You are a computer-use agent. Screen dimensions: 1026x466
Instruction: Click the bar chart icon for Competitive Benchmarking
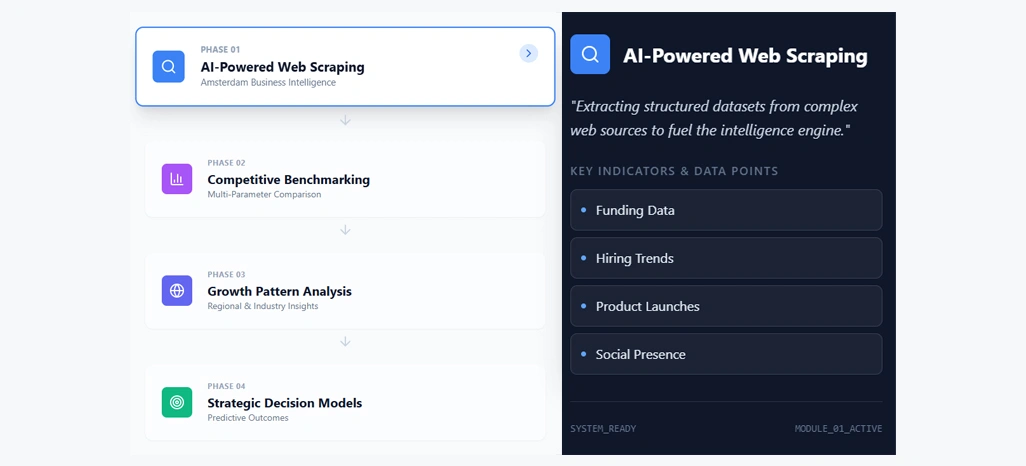tap(177, 179)
